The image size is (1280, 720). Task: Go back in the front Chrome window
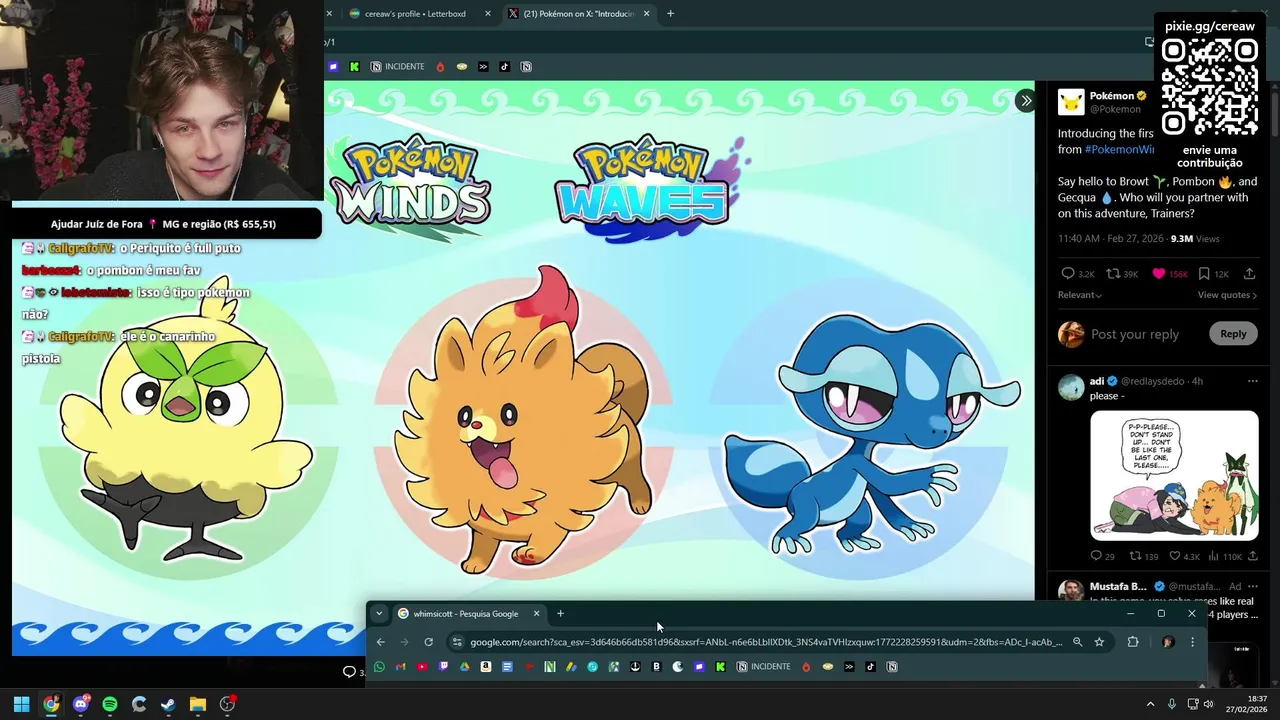(x=380, y=642)
